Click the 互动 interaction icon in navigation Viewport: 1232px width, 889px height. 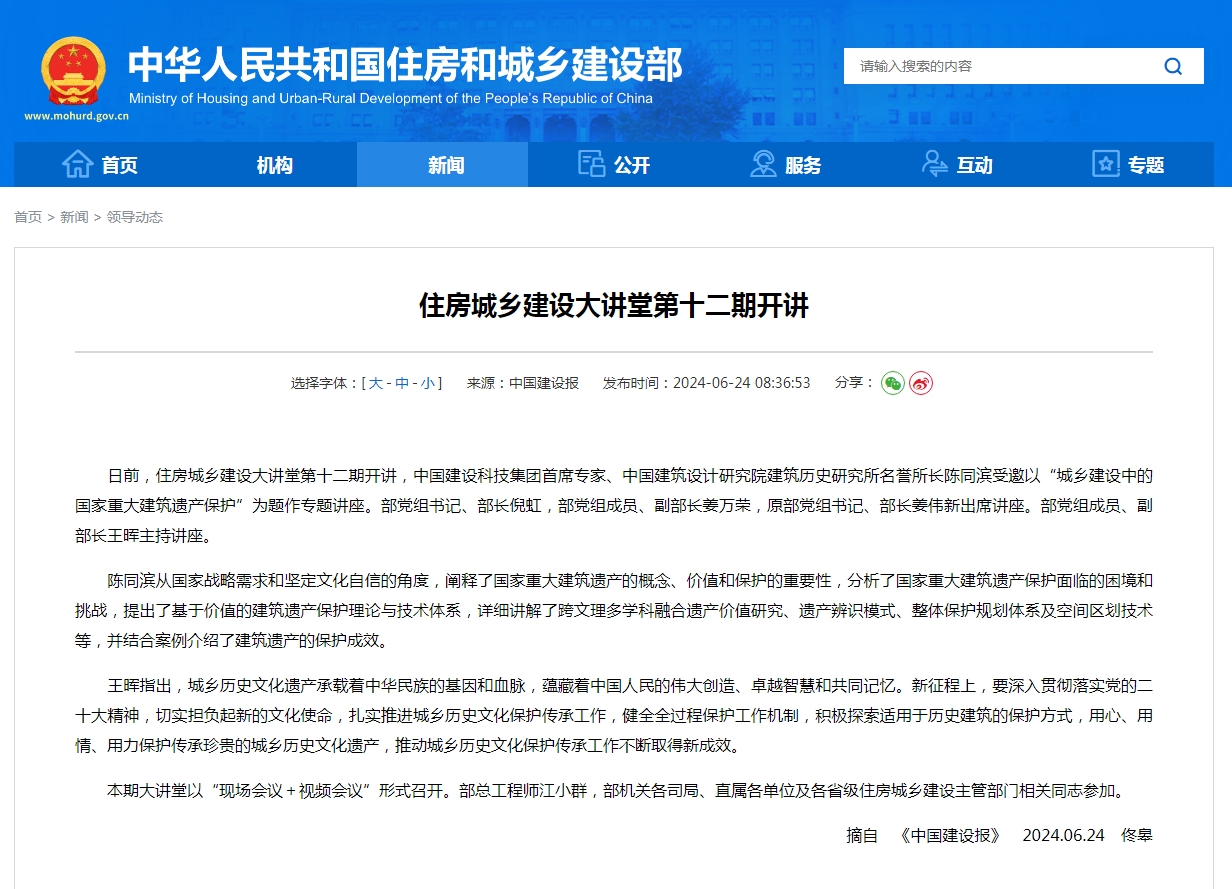pyautogui.click(x=935, y=164)
